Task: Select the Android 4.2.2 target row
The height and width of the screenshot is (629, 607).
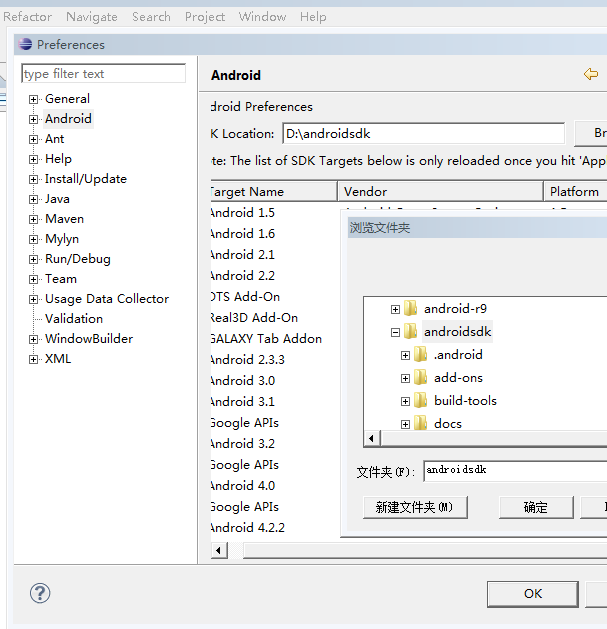Action: (248, 528)
